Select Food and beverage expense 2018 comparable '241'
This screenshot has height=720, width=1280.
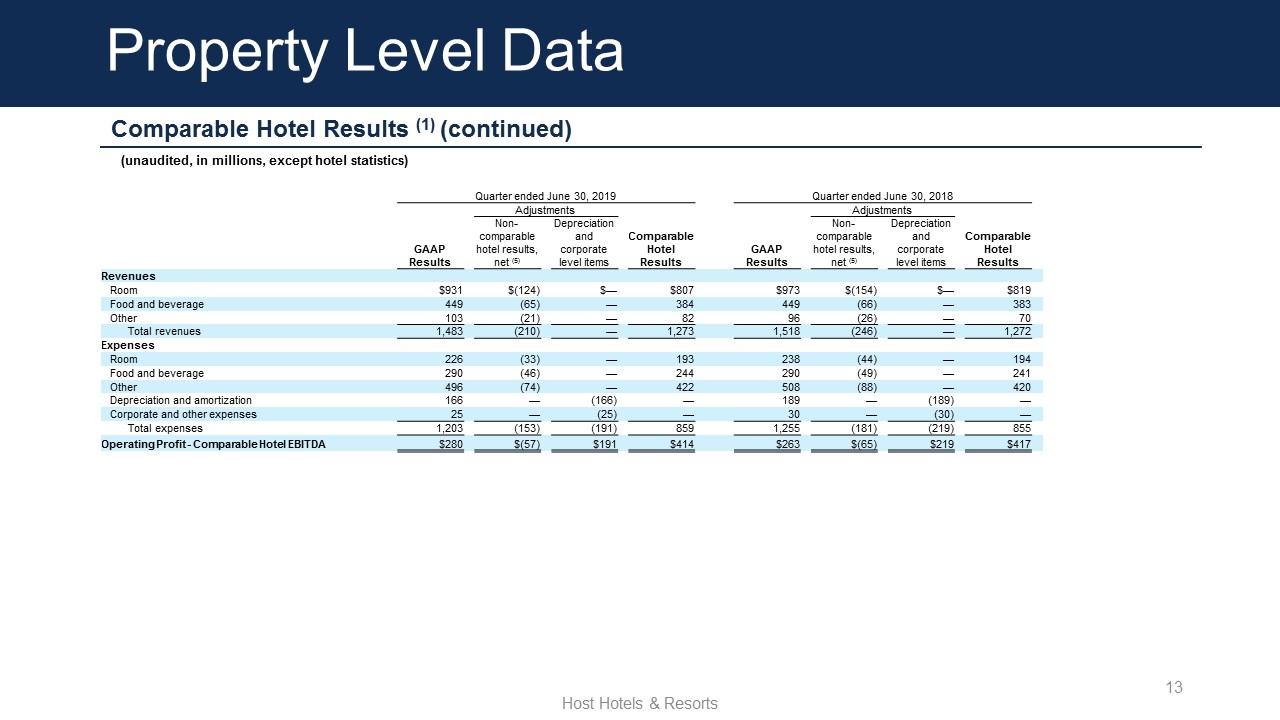coord(1021,373)
